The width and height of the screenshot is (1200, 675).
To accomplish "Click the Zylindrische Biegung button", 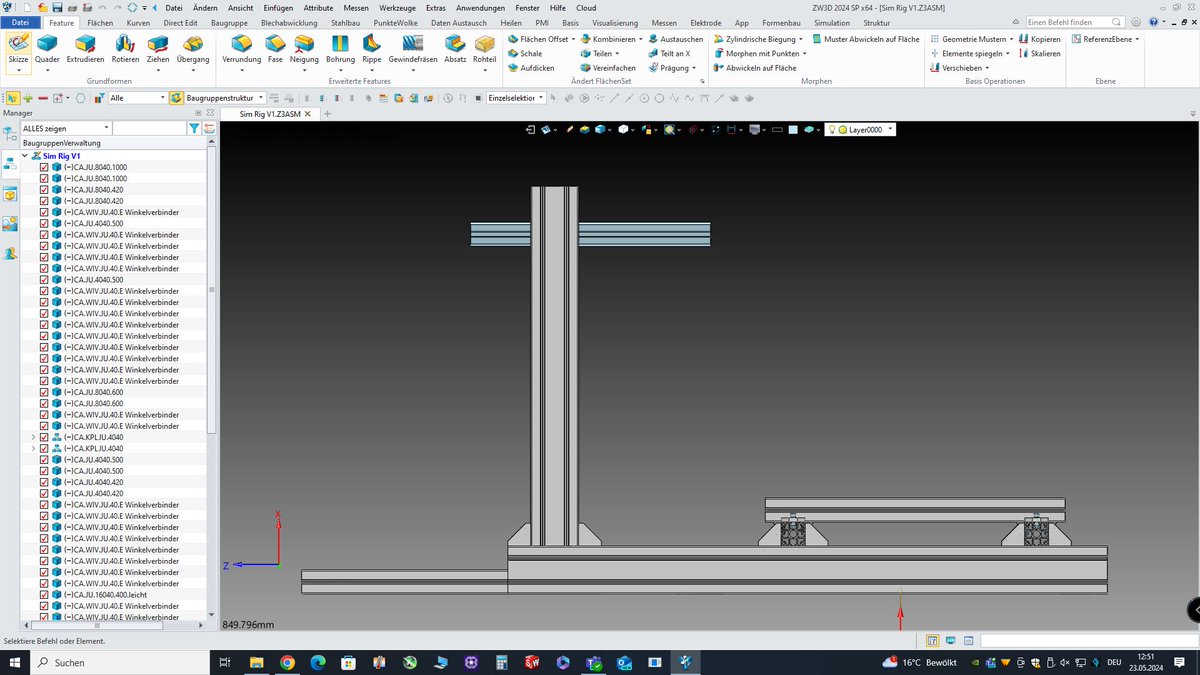I will [758, 39].
